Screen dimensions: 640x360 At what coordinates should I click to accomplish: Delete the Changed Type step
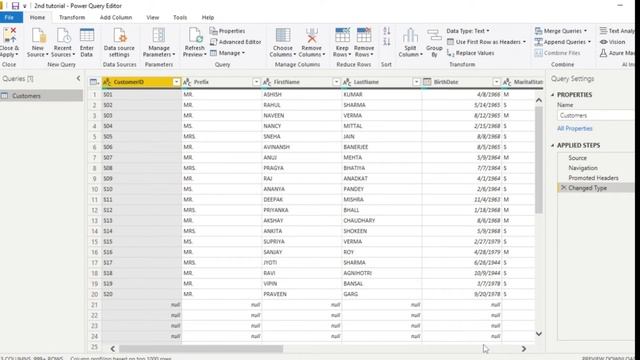point(563,188)
